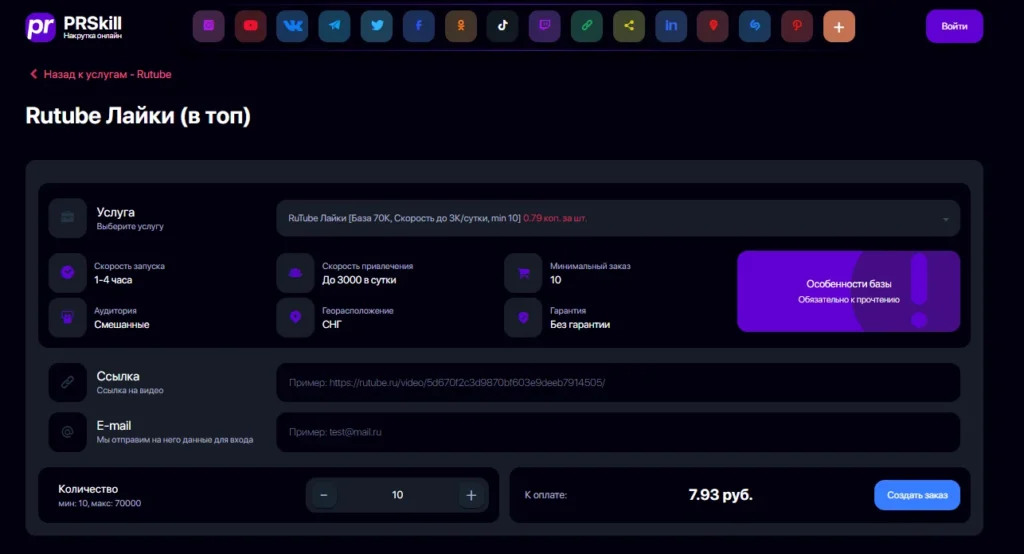Click the Аудитория icon
The width and height of the screenshot is (1024, 554).
coord(67,318)
